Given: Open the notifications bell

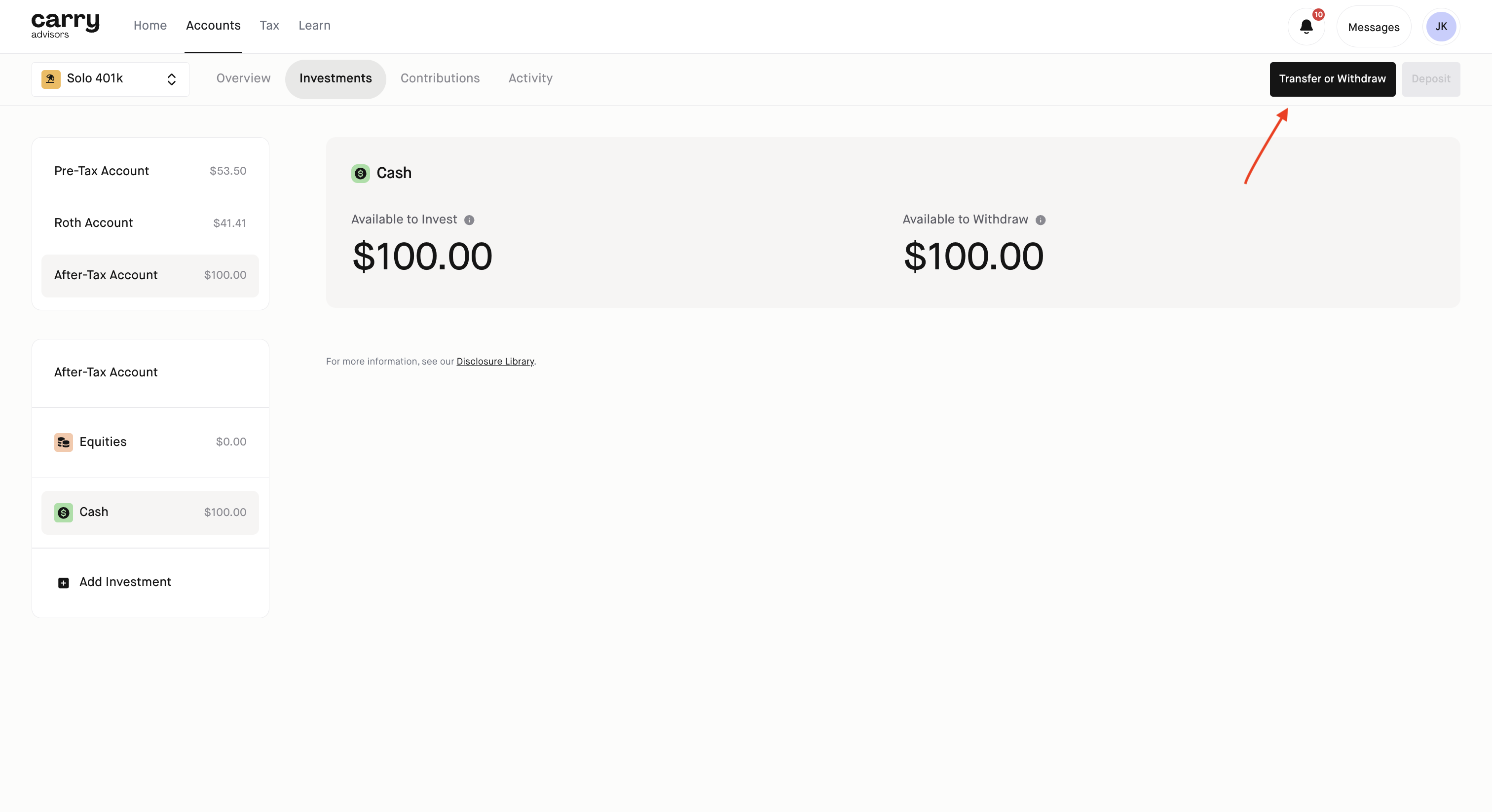Looking at the screenshot, I should [1305, 27].
